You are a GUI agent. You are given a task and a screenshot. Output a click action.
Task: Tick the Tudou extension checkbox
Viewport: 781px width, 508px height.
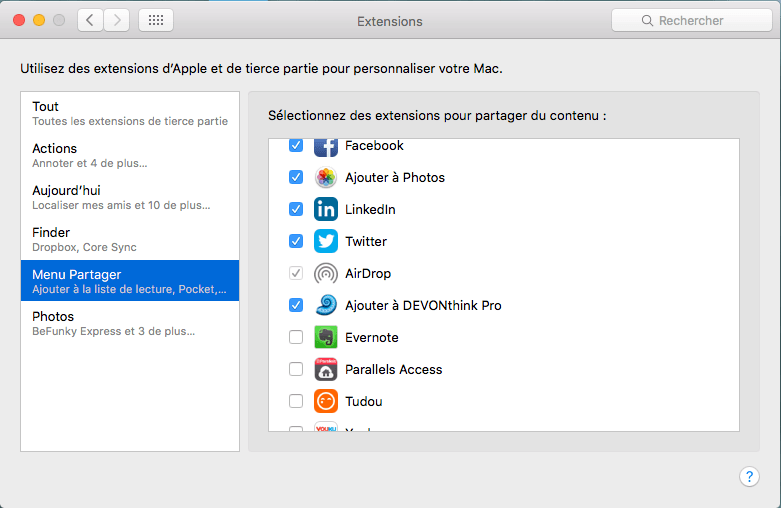point(296,401)
